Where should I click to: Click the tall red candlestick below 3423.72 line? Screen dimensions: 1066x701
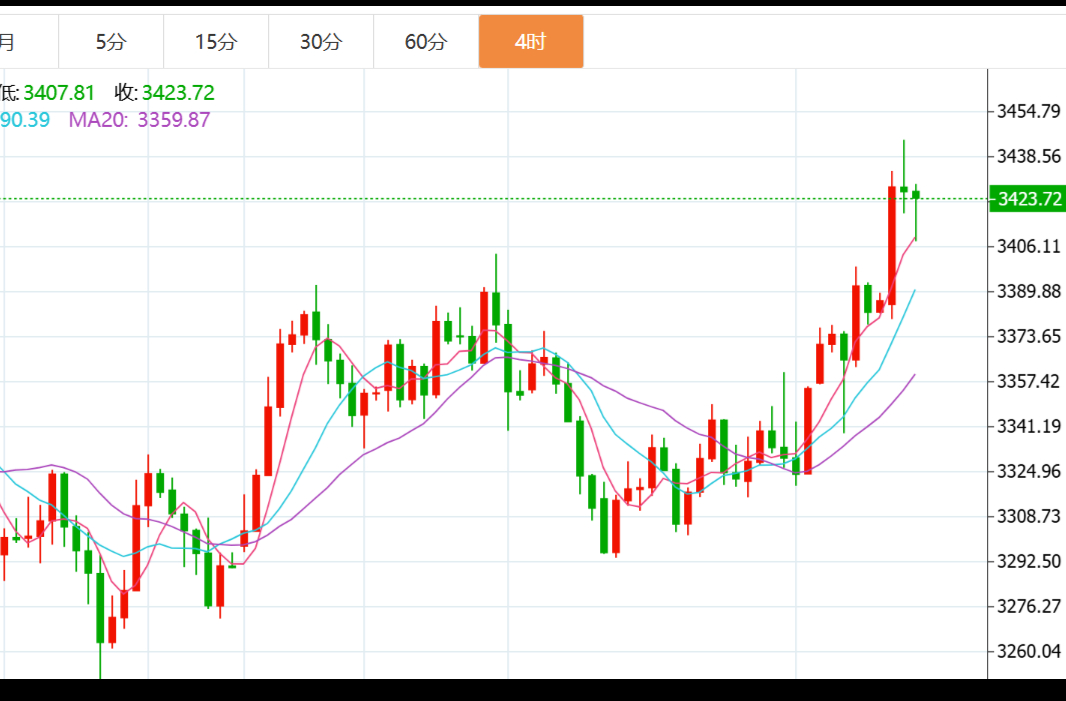click(892, 245)
